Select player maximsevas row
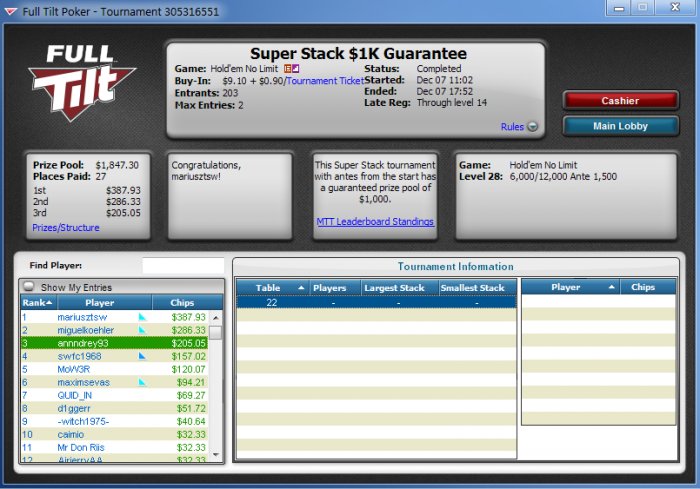This screenshot has width=700, height=489. (114, 382)
